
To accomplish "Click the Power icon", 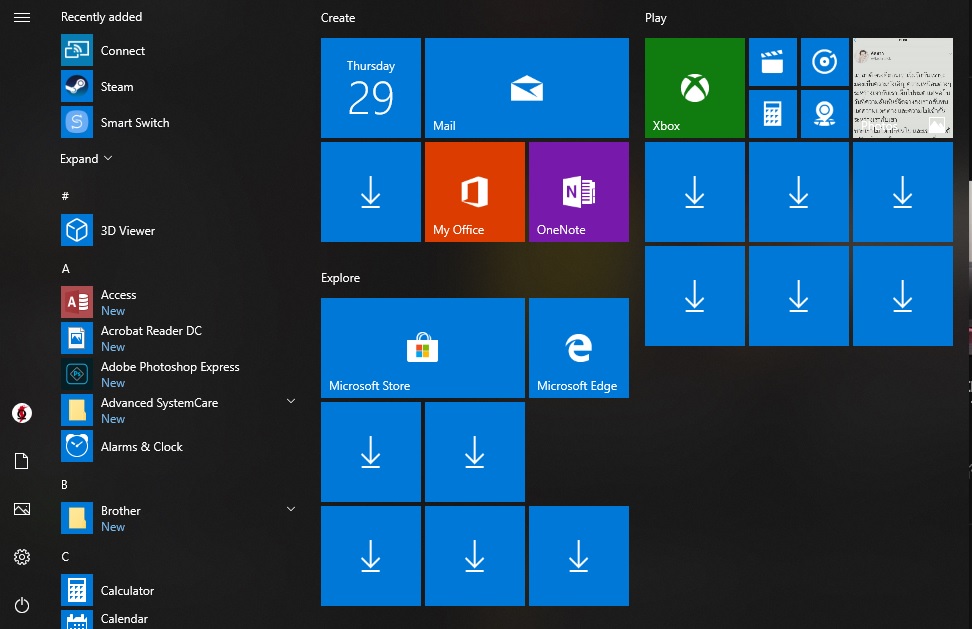I will tap(22, 605).
